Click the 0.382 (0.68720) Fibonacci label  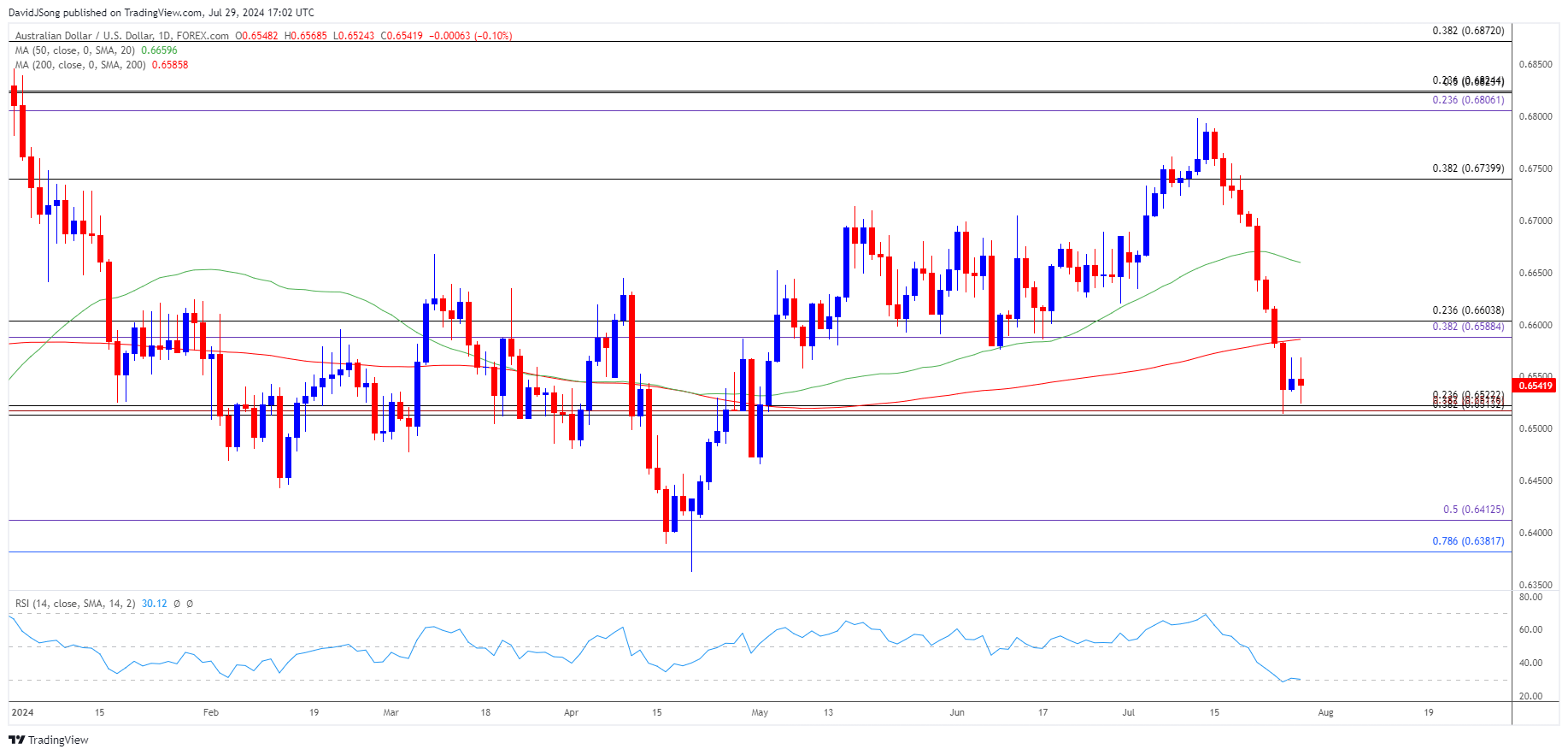pos(1468,31)
